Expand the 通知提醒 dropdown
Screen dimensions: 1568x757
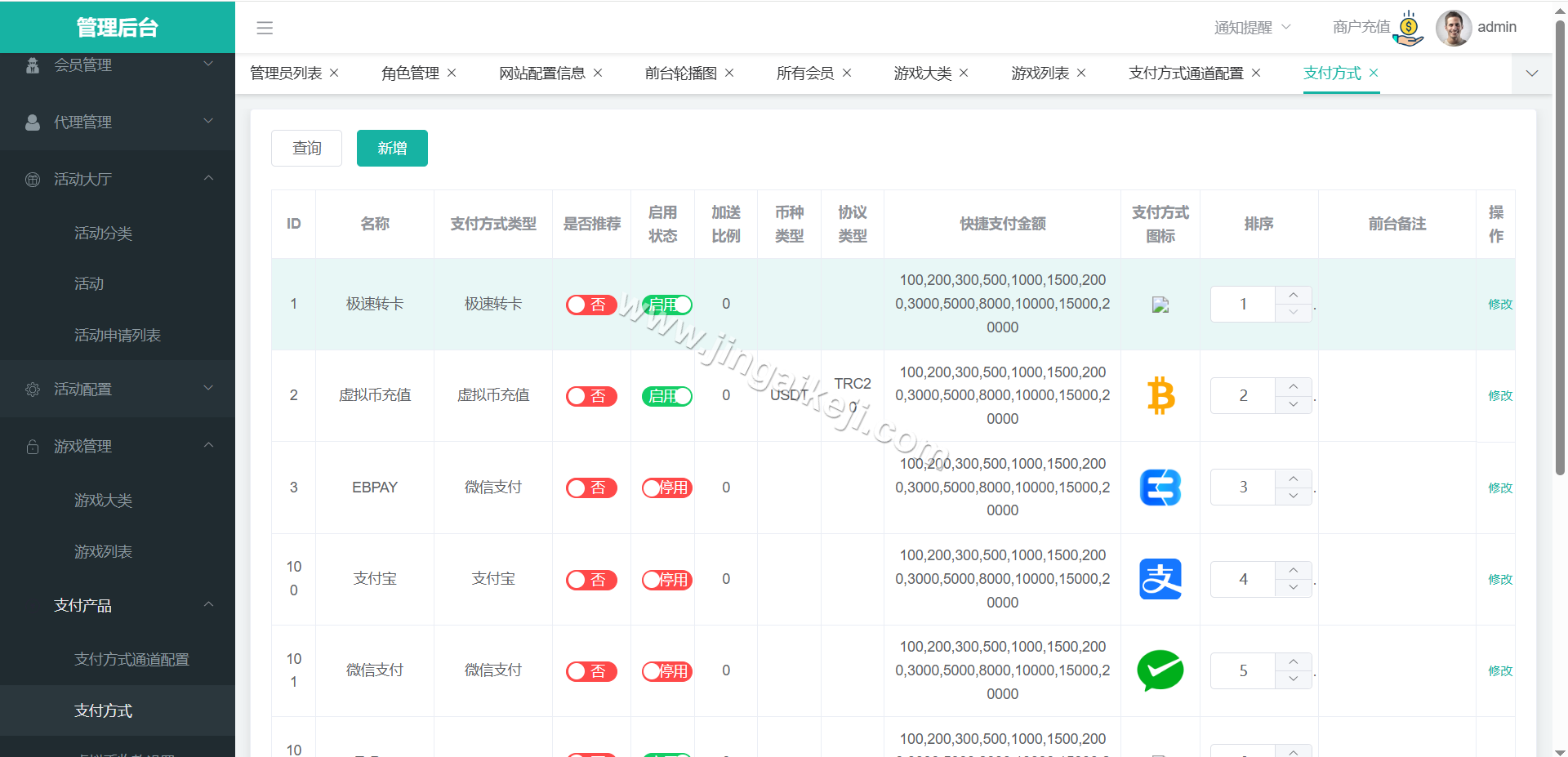1250,27
